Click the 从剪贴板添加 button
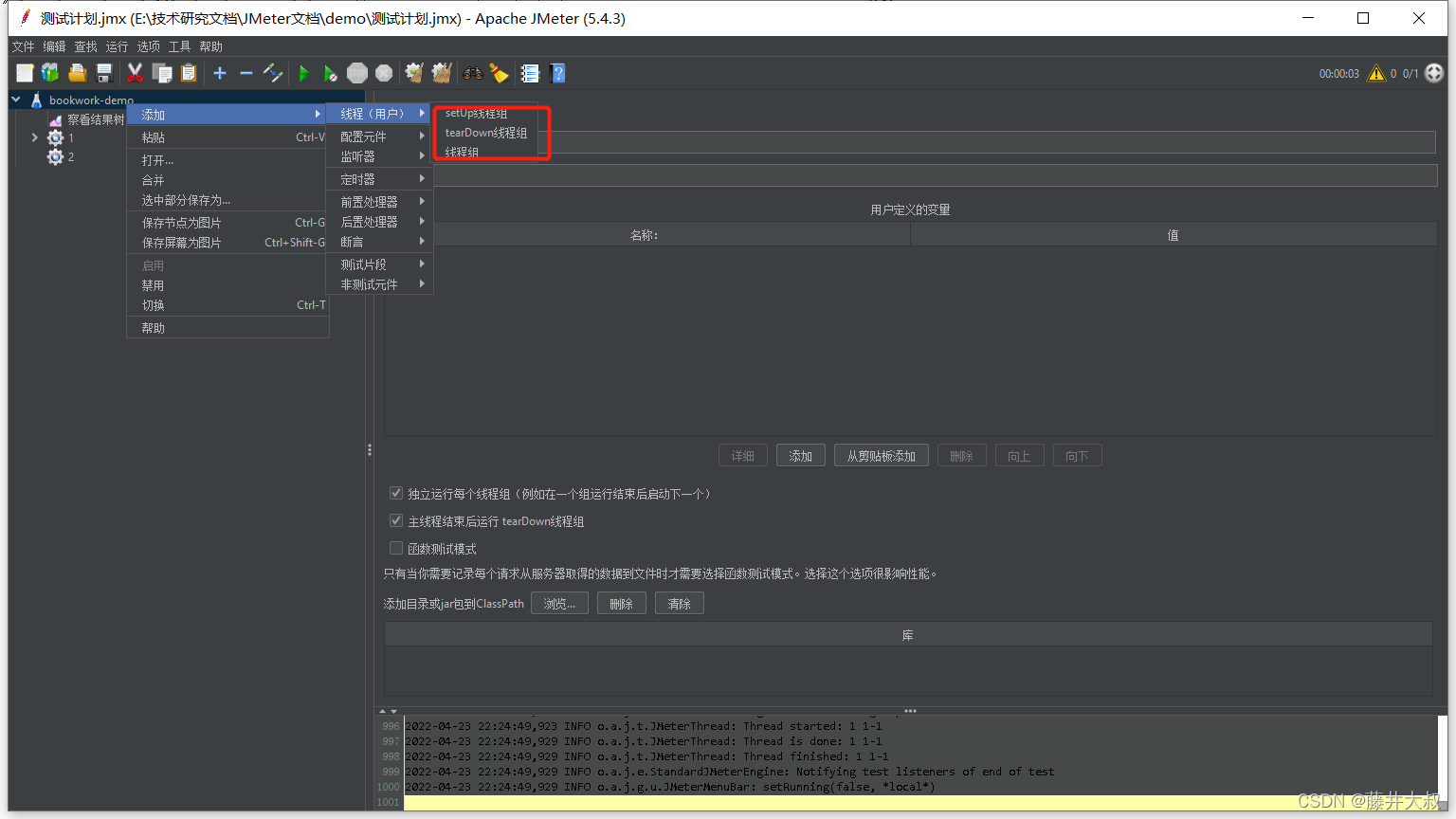This screenshot has height=819, width=1456. tap(882, 456)
